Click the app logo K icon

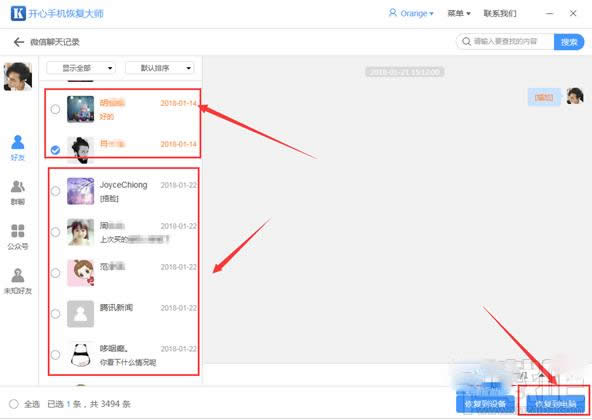pos(18,13)
